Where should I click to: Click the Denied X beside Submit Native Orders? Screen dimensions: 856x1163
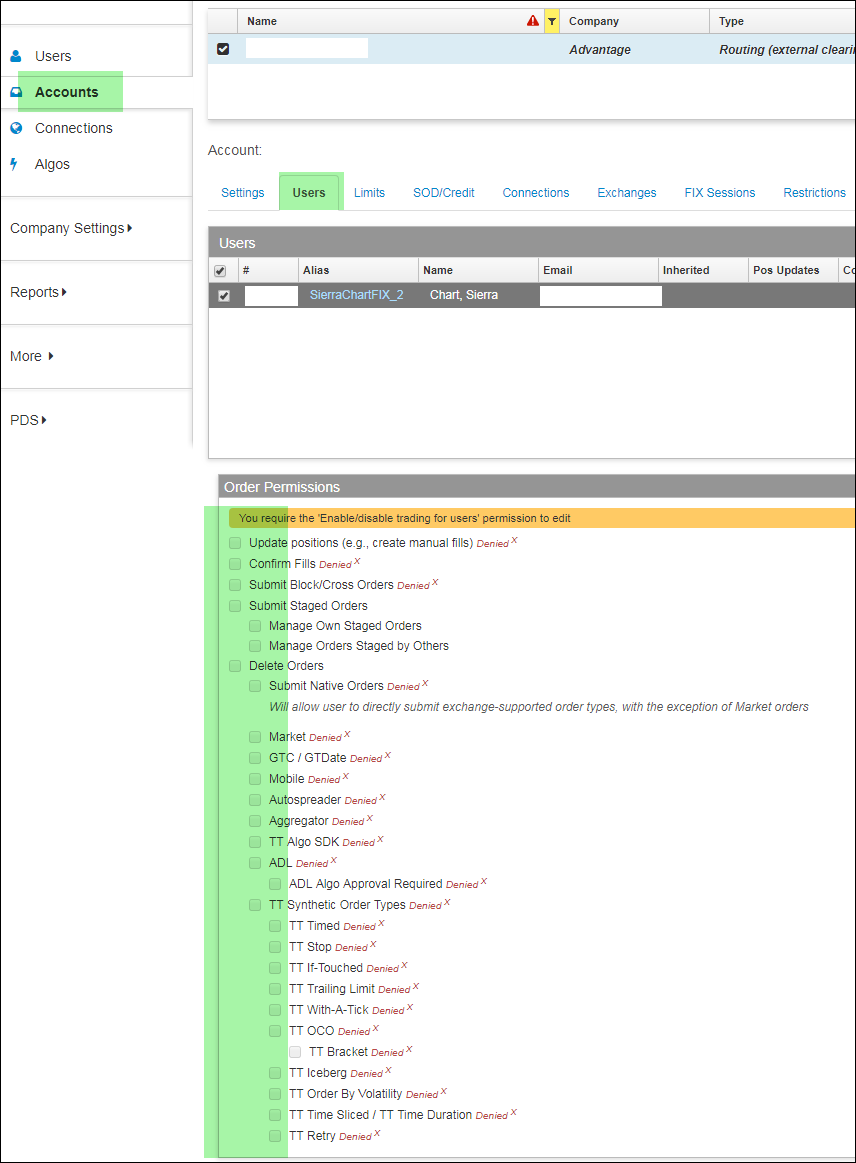pyautogui.click(x=407, y=686)
